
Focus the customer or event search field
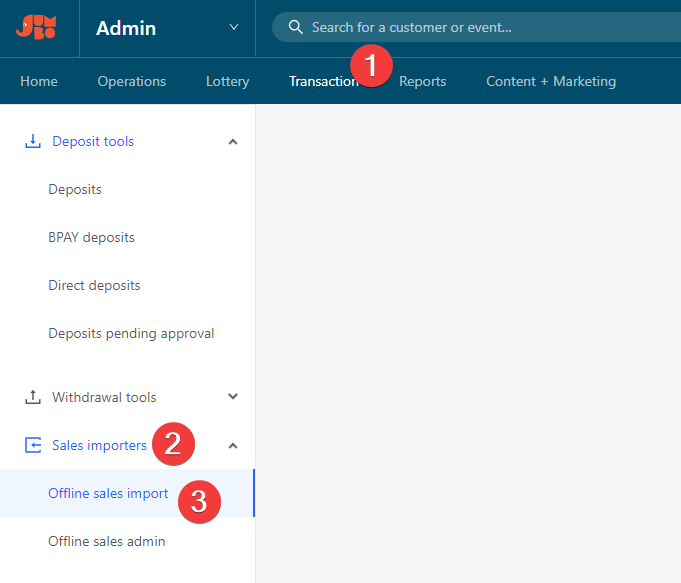pos(480,27)
